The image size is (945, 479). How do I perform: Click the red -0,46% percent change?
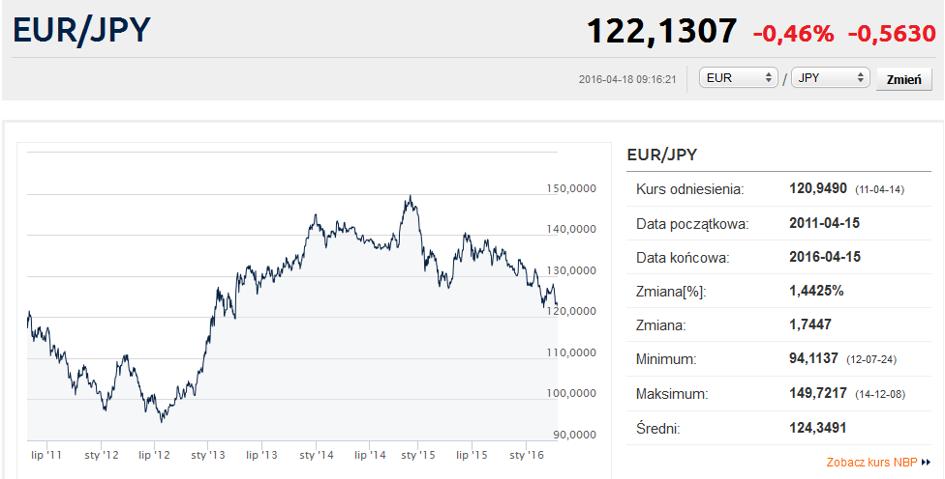coord(793,33)
